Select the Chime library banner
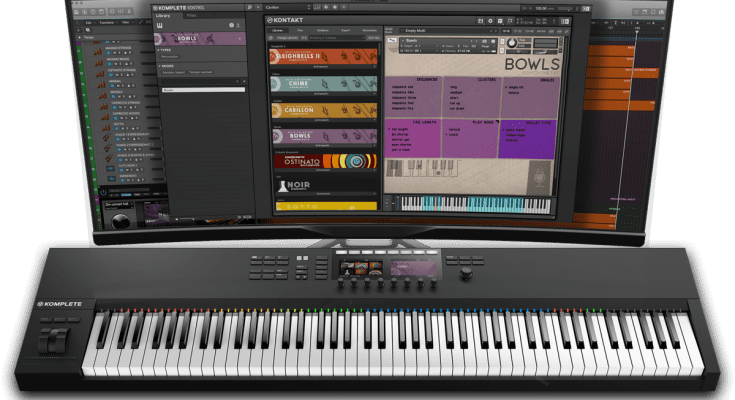The image size is (735, 400). (323, 84)
